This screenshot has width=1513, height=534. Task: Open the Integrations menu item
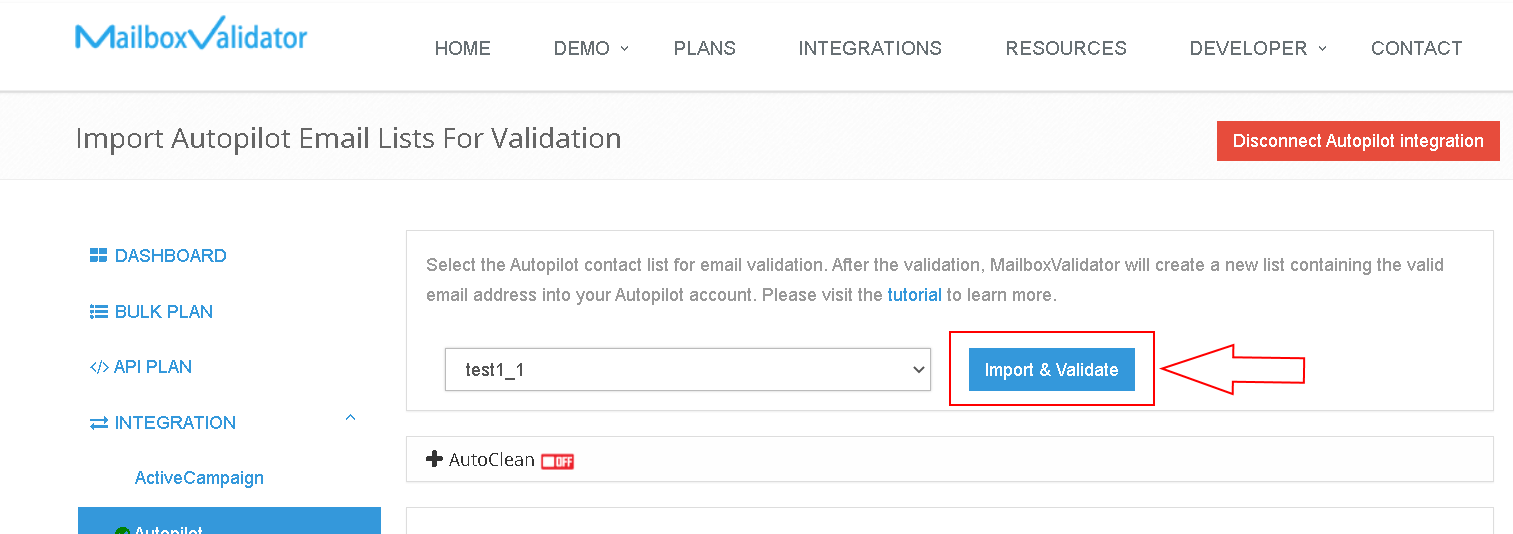tap(869, 48)
